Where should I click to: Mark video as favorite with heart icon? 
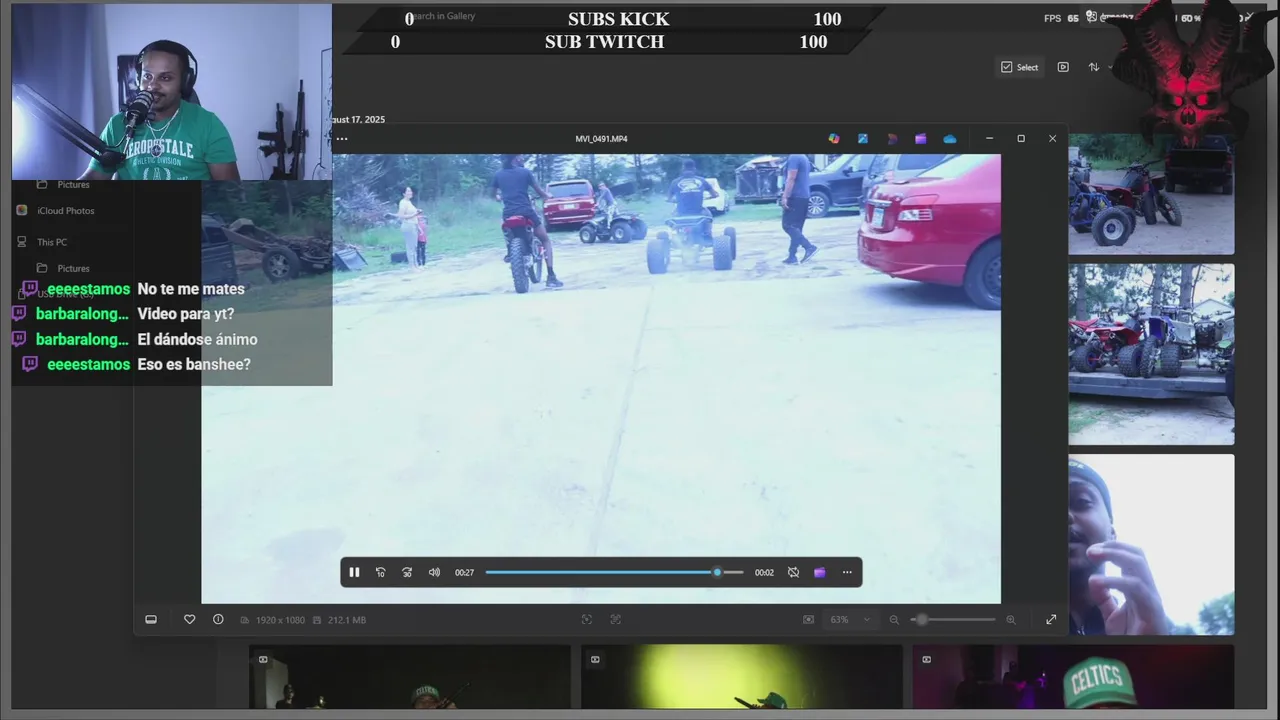189,619
